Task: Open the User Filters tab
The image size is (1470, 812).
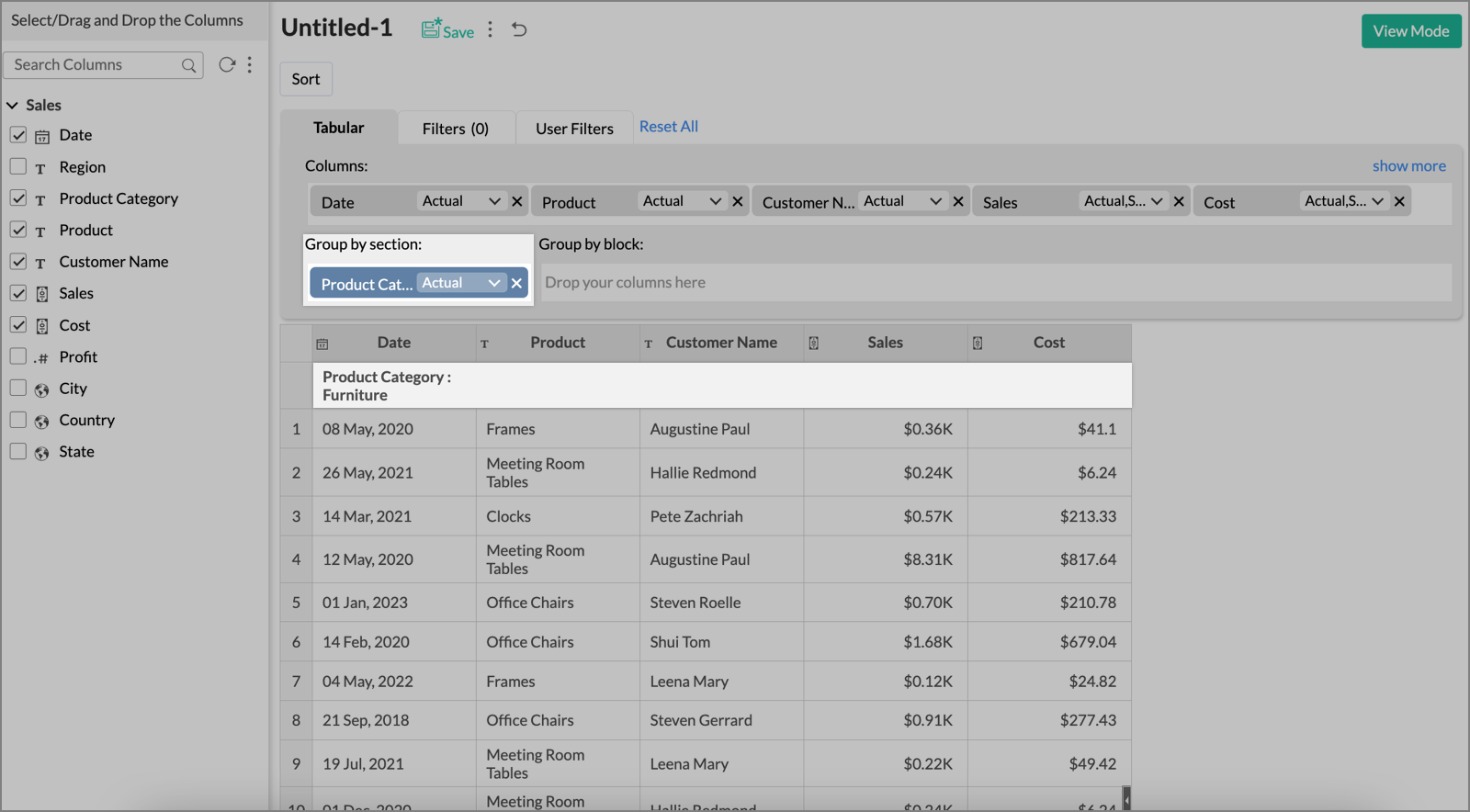Action: tap(574, 129)
